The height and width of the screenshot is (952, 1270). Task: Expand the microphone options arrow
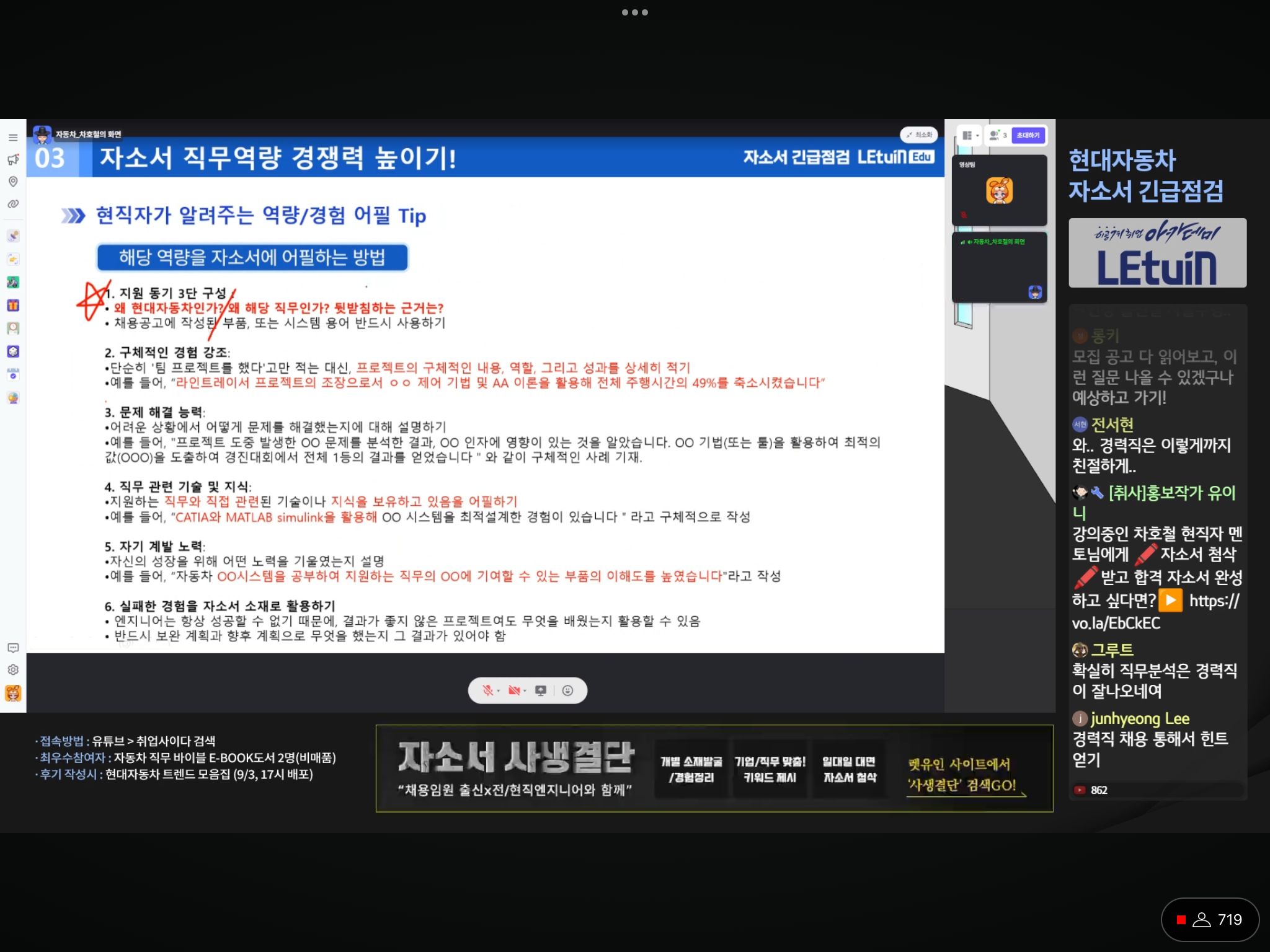499,691
